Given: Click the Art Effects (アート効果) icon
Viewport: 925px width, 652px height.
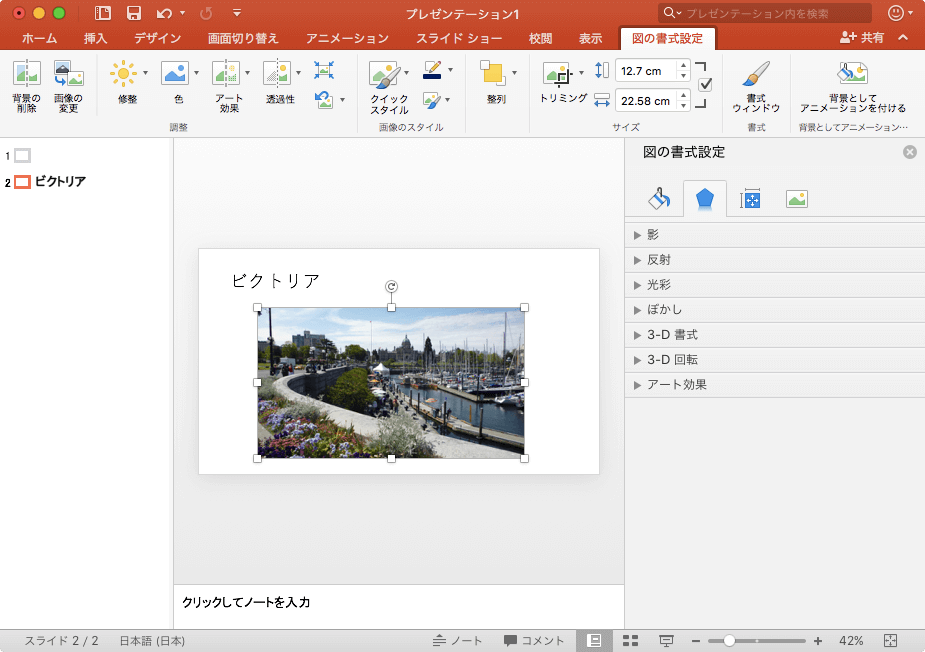Looking at the screenshot, I should [226, 74].
